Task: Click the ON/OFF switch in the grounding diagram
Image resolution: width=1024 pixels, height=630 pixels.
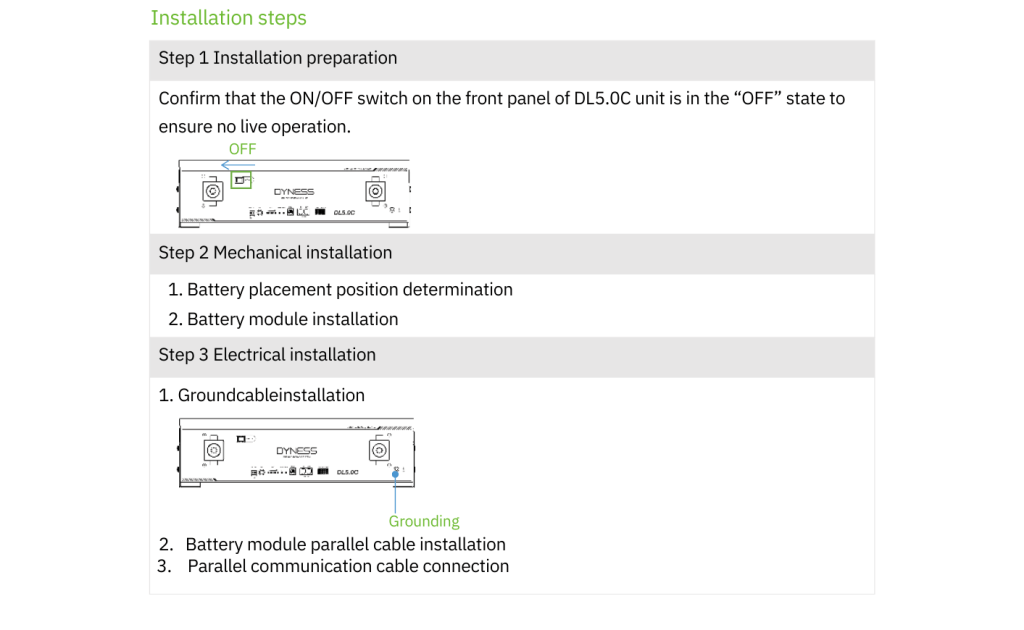Action: click(241, 438)
